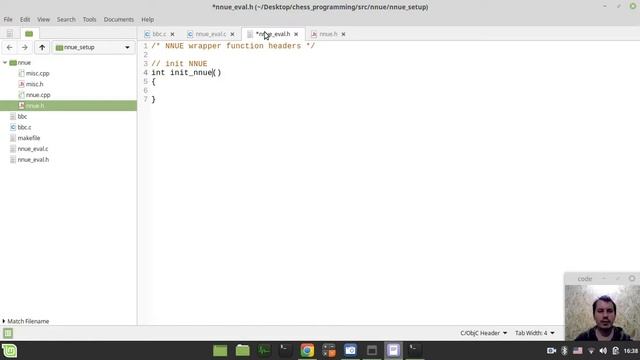Switch to the nnue.h tab

pos(328,34)
